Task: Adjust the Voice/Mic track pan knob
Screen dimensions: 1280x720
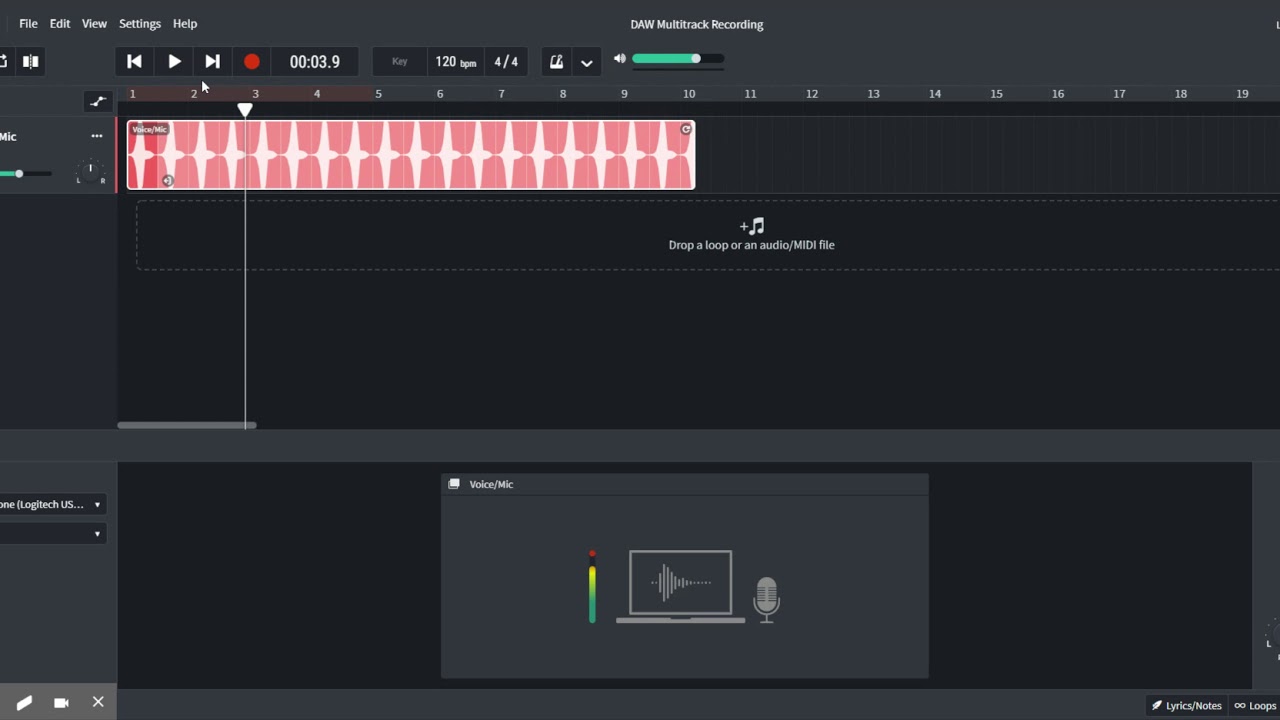Action: point(90,171)
